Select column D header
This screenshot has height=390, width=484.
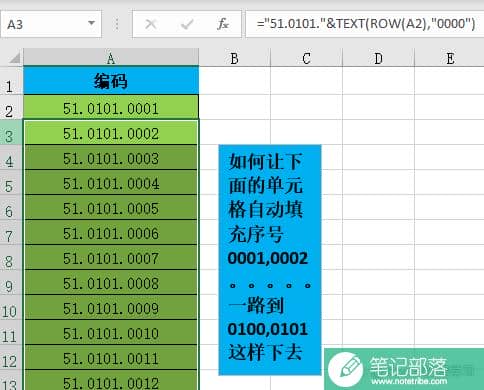[x=378, y=58]
